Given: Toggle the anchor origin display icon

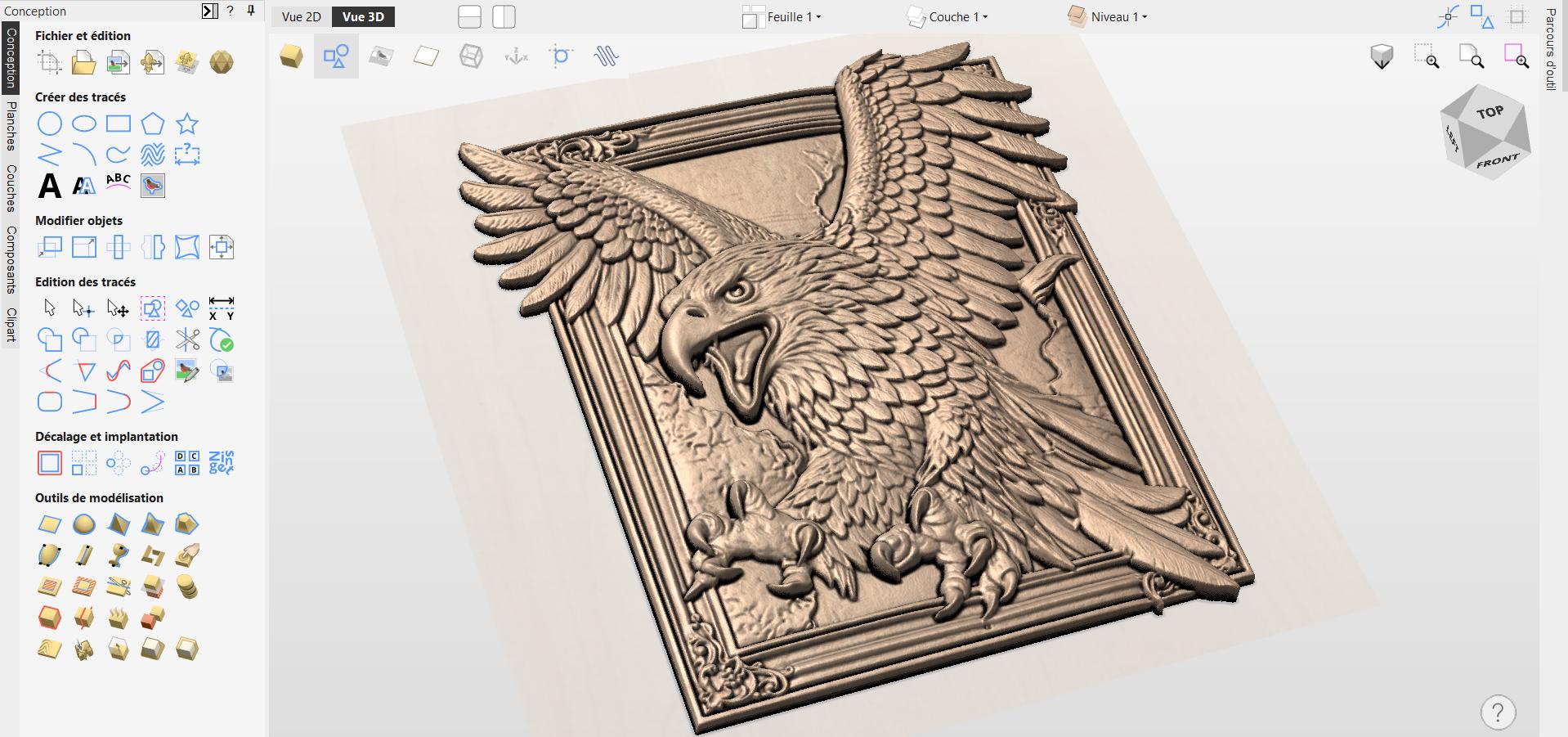Looking at the screenshot, I should click(516, 56).
